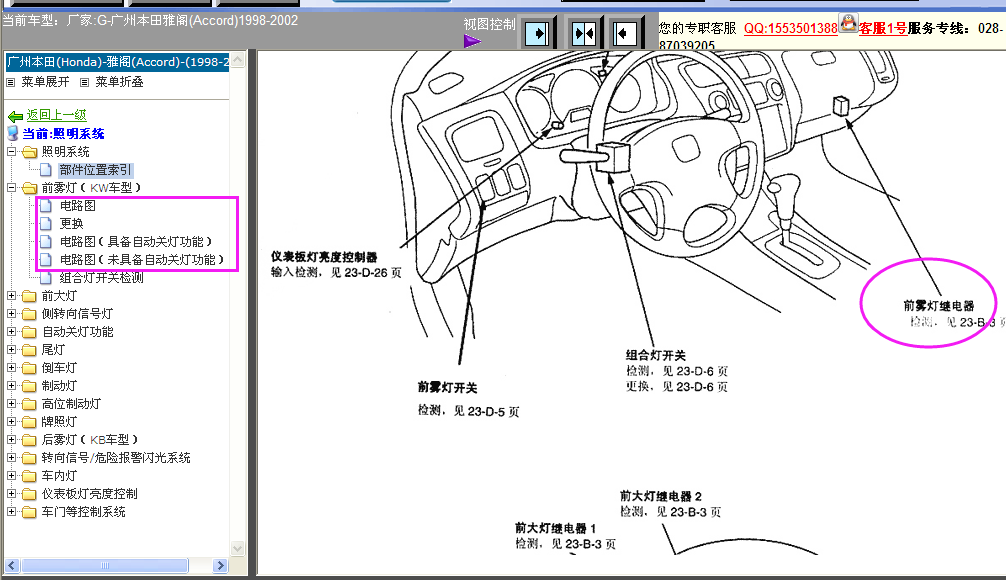Open the 更换 page
This screenshot has height=580, width=1006.
pyautogui.click(x=71, y=224)
